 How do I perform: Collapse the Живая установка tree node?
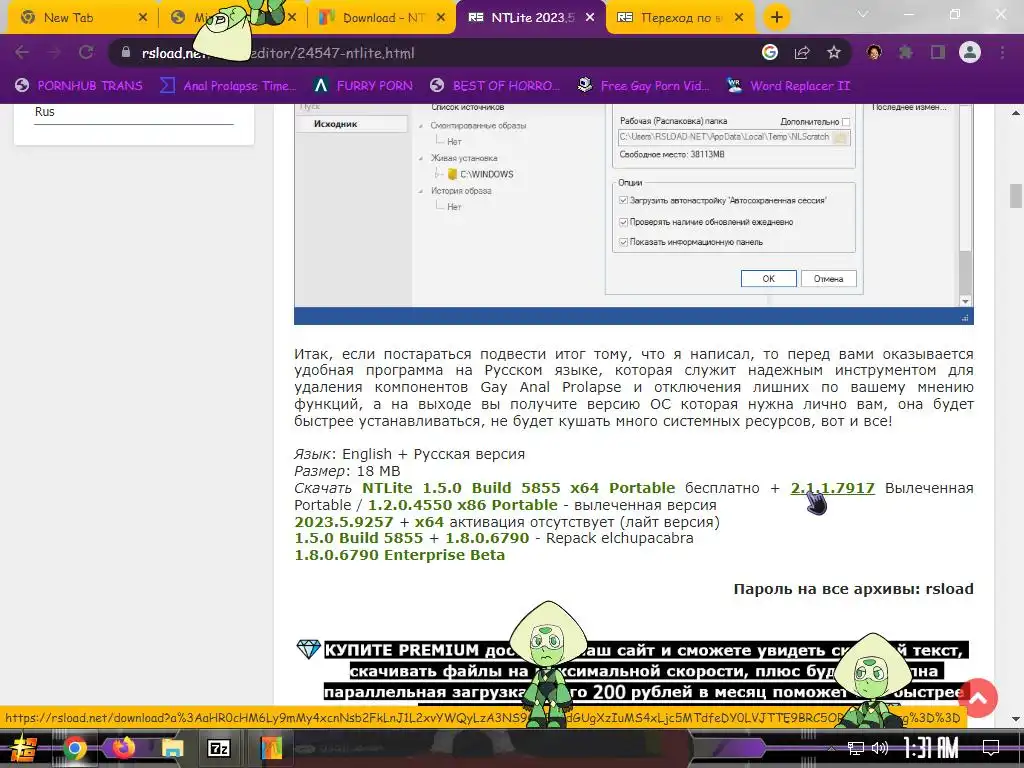point(421,158)
